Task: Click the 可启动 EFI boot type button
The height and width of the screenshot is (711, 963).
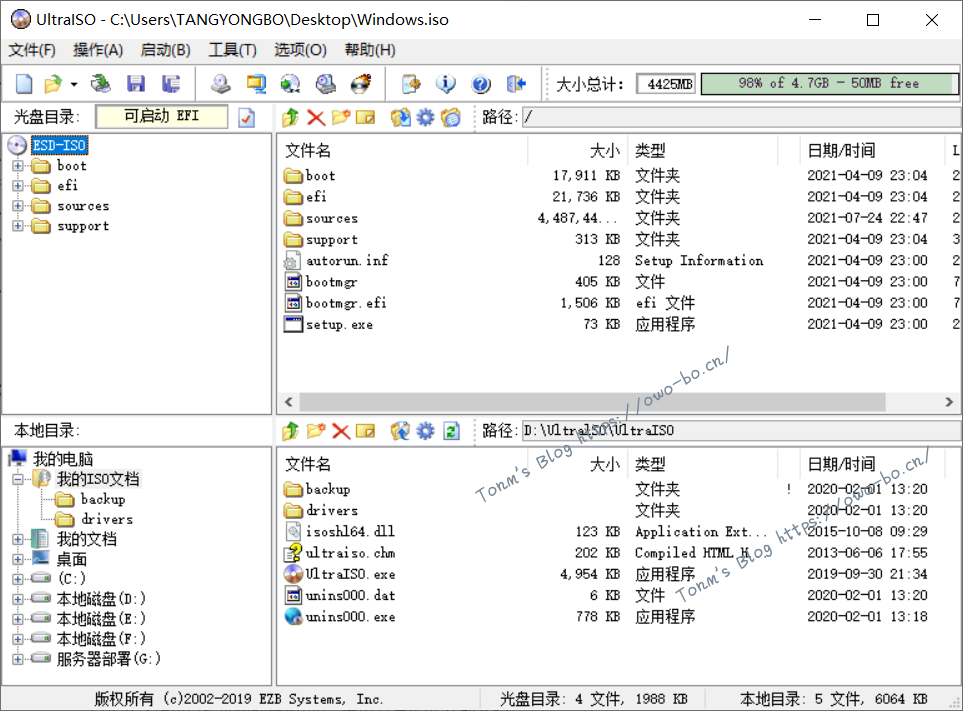Action: (x=162, y=117)
